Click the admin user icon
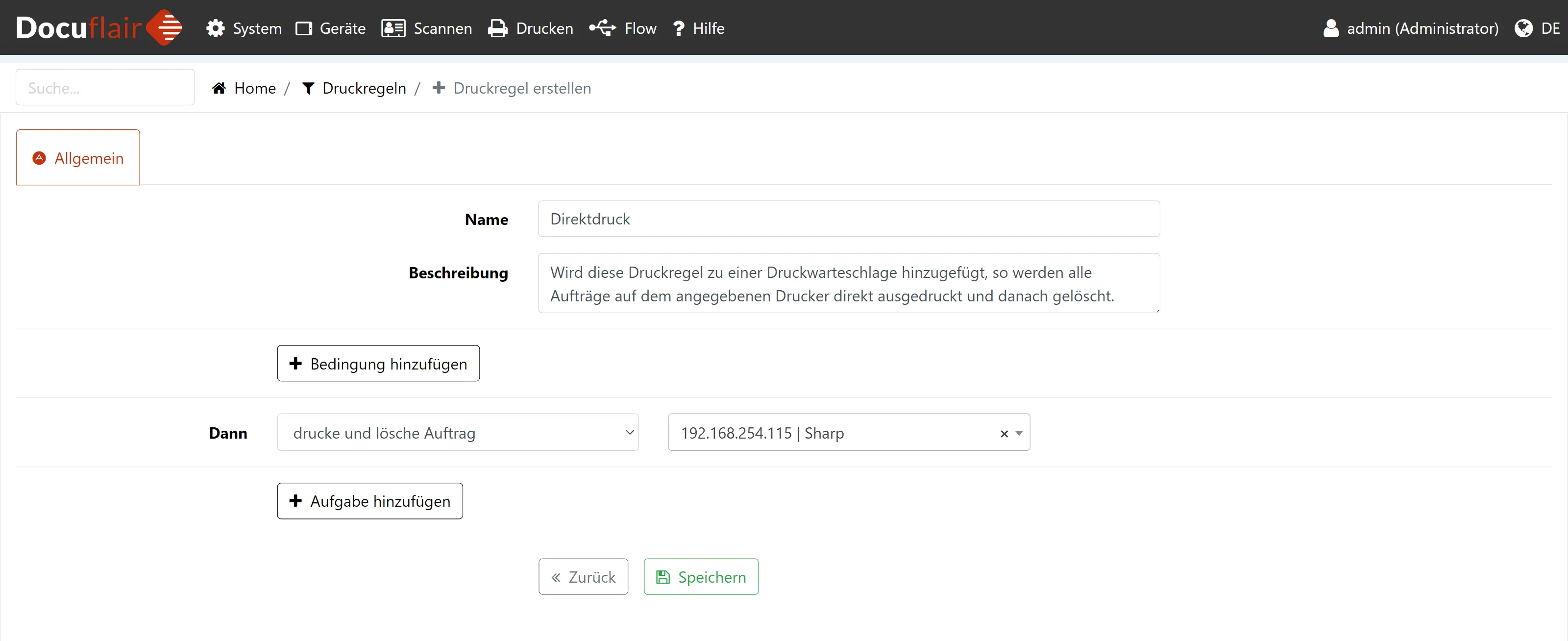The image size is (1568, 641). pos(1331,28)
